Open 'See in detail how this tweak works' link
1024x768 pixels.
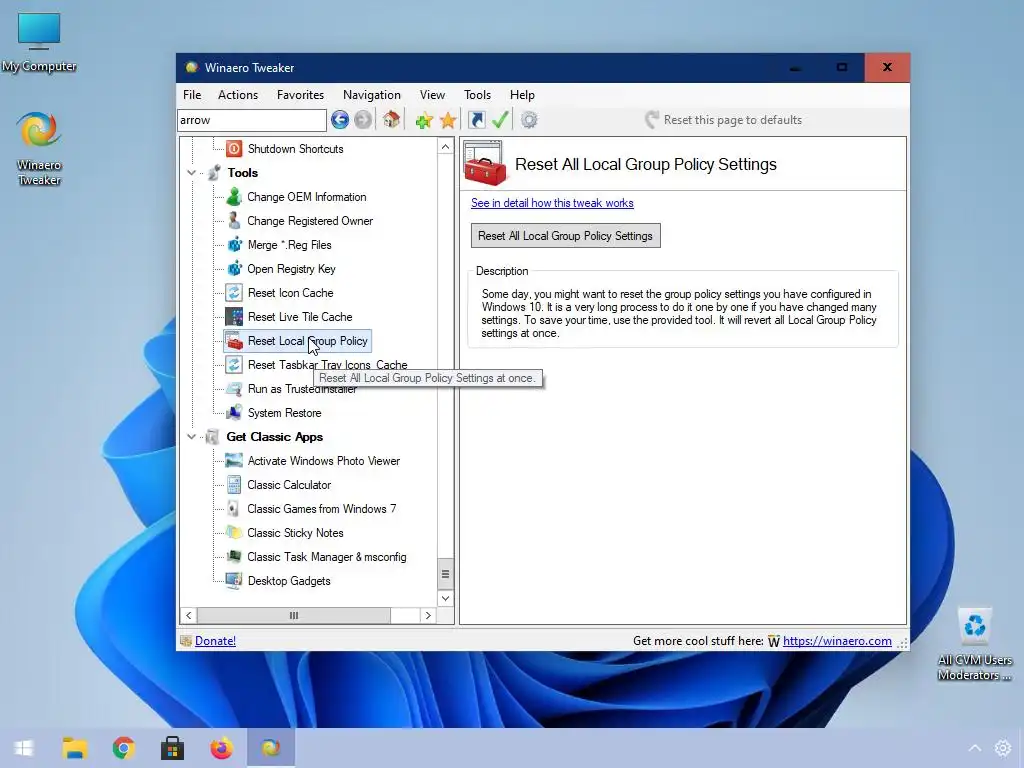click(552, 203)
